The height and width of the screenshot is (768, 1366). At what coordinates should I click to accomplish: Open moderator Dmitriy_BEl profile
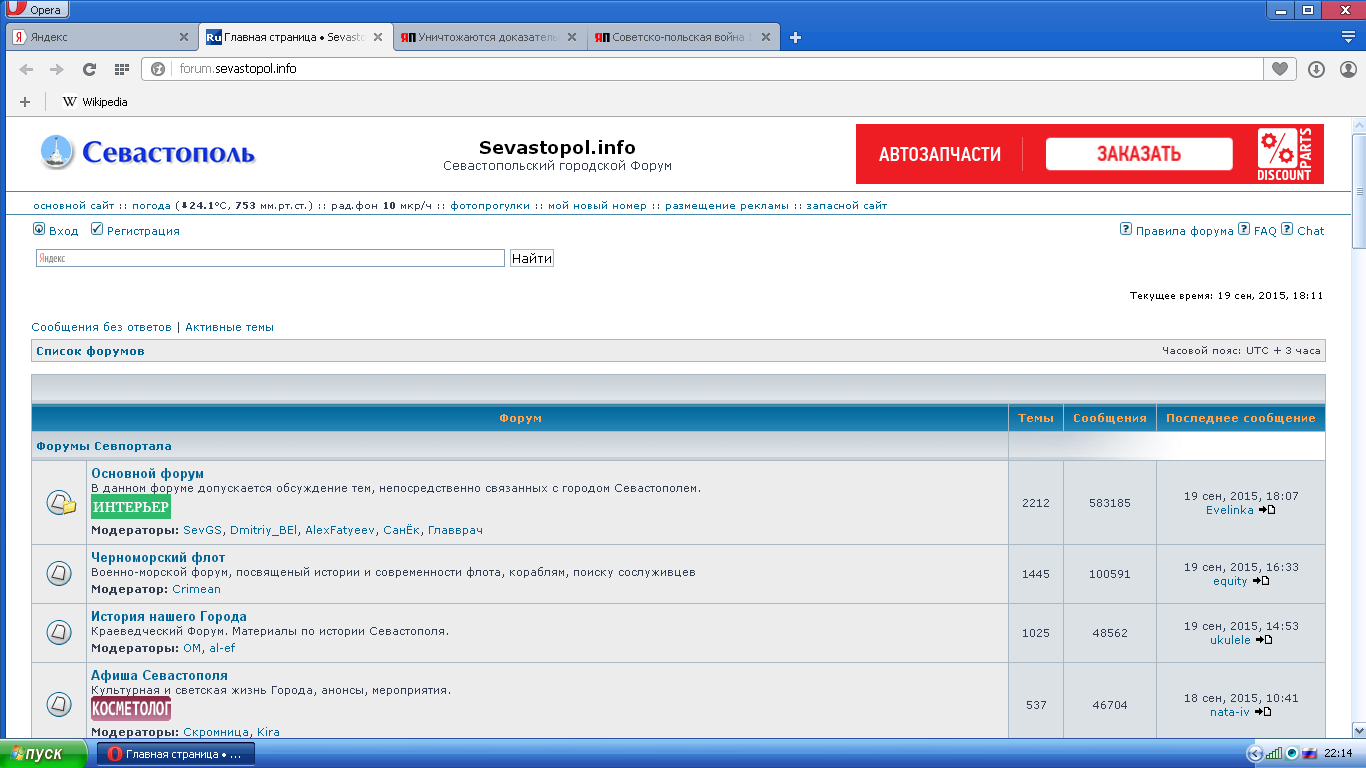(x=264, y=530)
